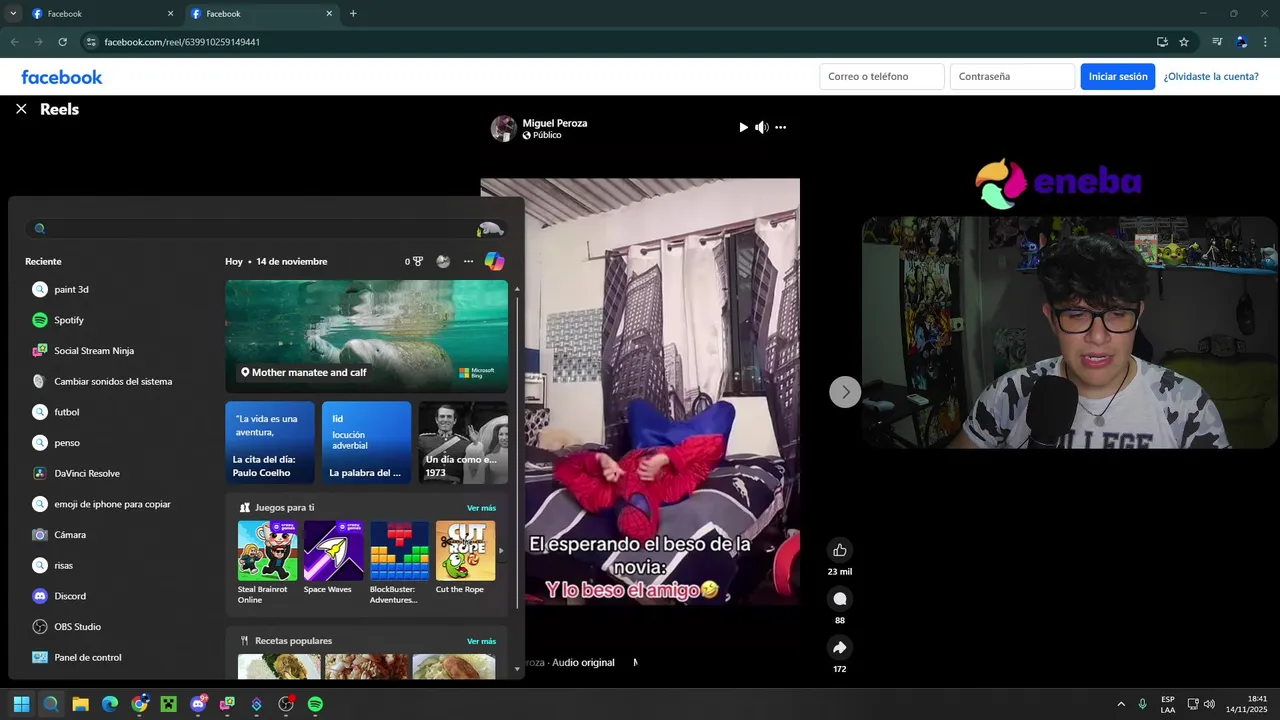Image resolution: width=1280 pixels, height=720 pixels.
Task: Open Cut the Rope game tile
Action: 465,558
